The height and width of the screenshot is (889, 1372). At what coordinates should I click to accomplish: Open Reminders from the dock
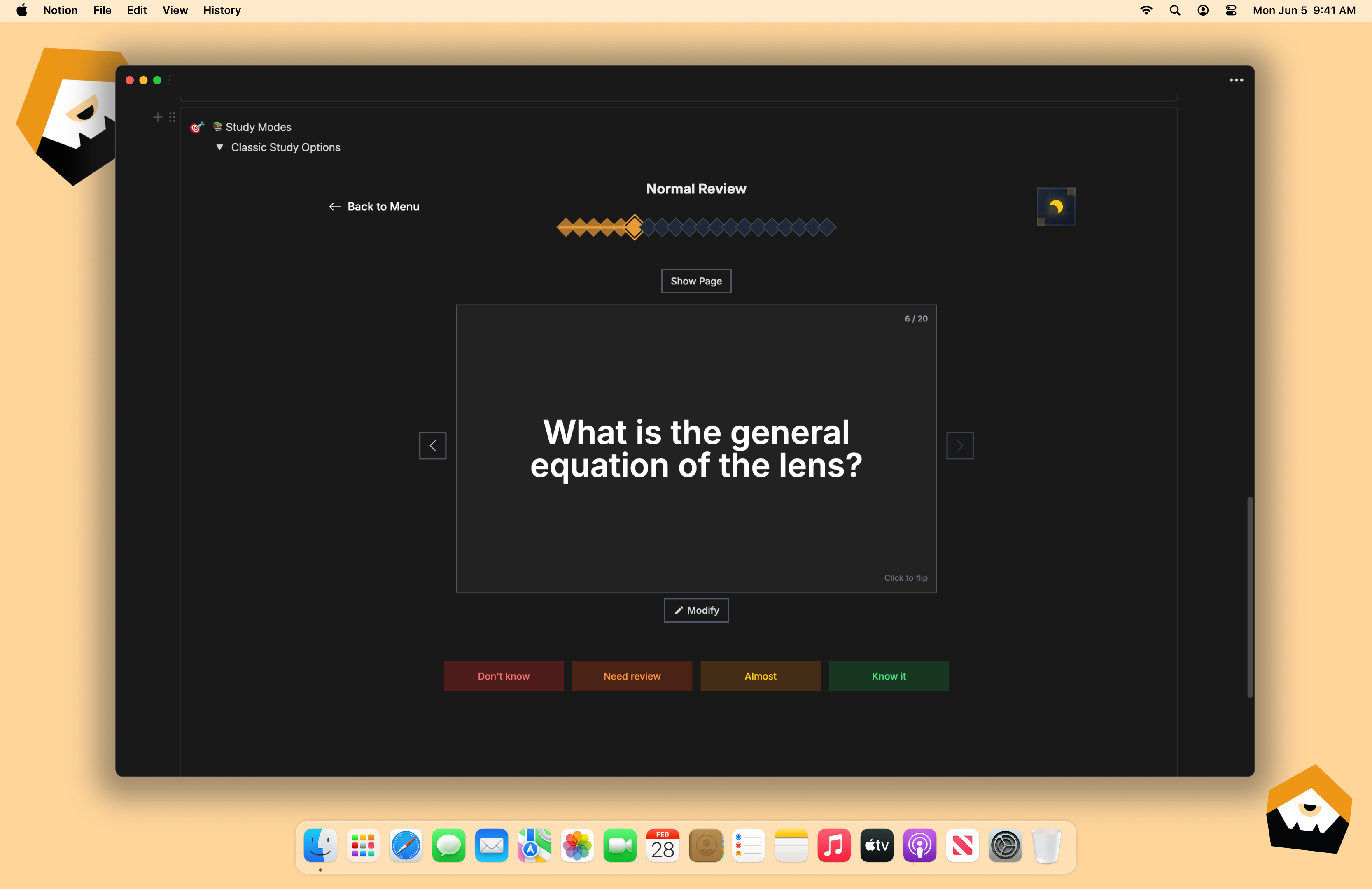point(748,845)
